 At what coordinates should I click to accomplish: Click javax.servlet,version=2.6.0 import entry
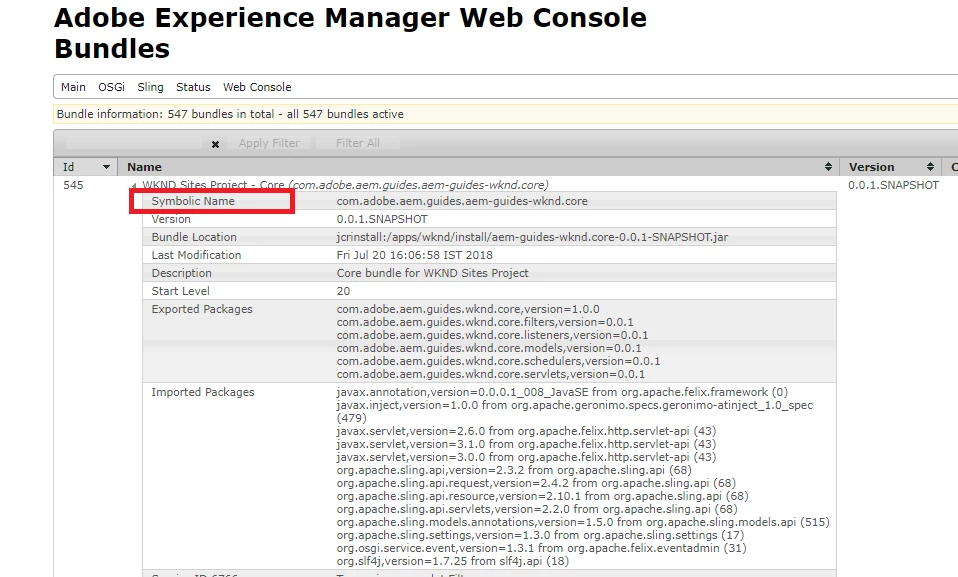pyautogui.click(x=526, y=431)
